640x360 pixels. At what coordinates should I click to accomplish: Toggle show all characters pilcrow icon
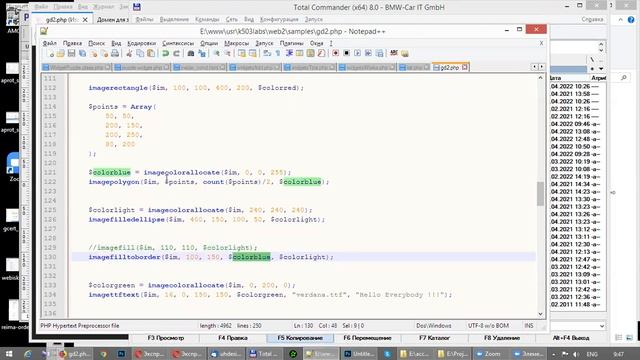point(278,53)
